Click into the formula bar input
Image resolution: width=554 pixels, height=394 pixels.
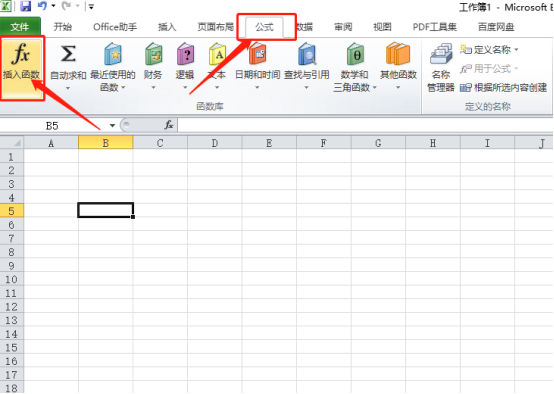pyautogui.click(x=365, y=125)
